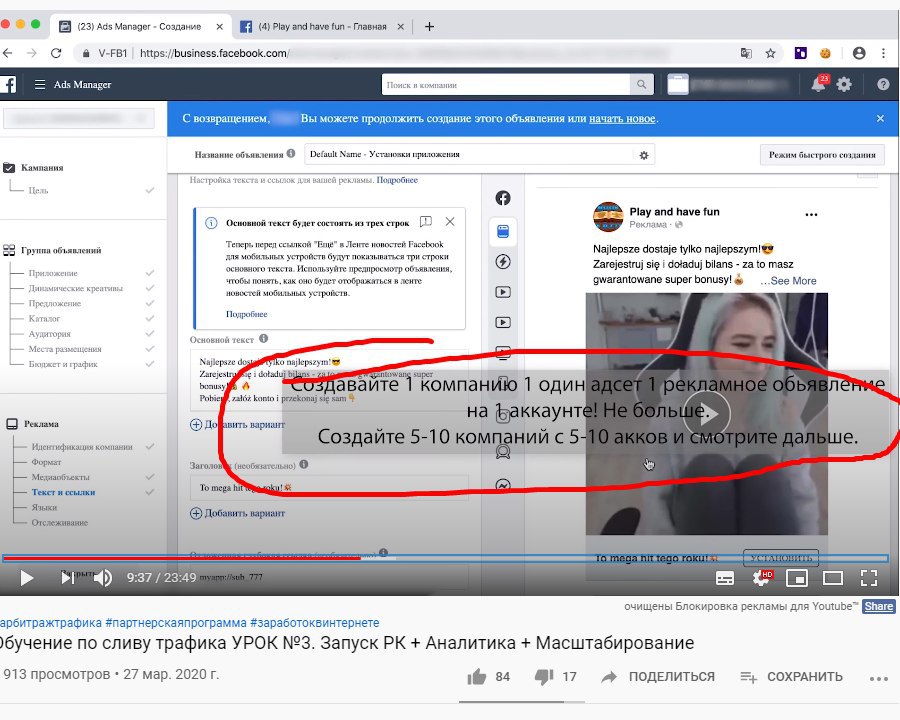Click Добавить вариант under Заголовок

(x=238, y=513)
